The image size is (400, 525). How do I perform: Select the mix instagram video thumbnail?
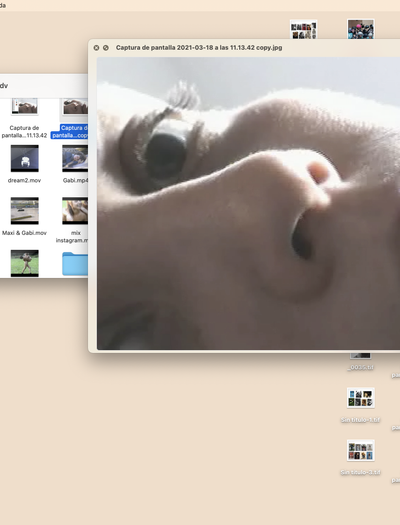pos(75,211)
